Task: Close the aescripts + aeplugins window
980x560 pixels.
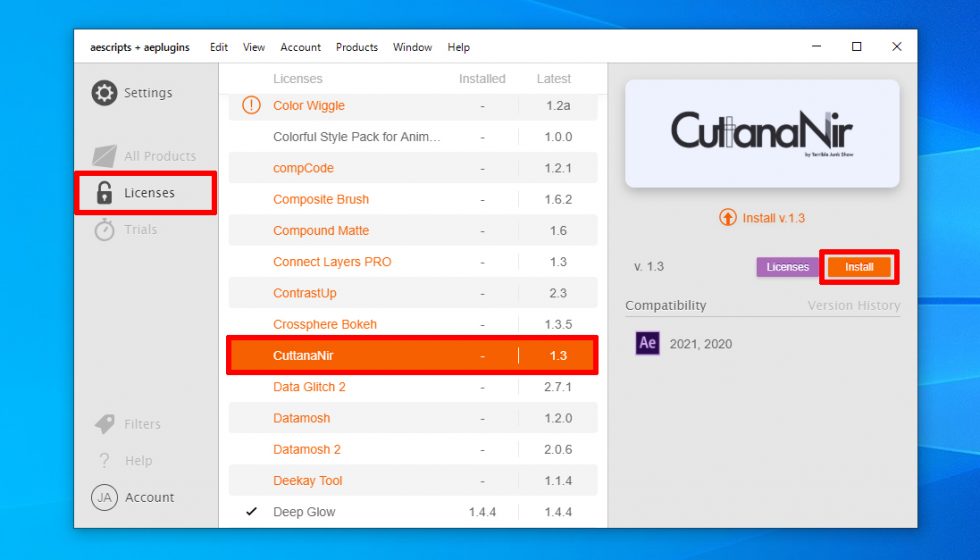Action: [896, 47]
